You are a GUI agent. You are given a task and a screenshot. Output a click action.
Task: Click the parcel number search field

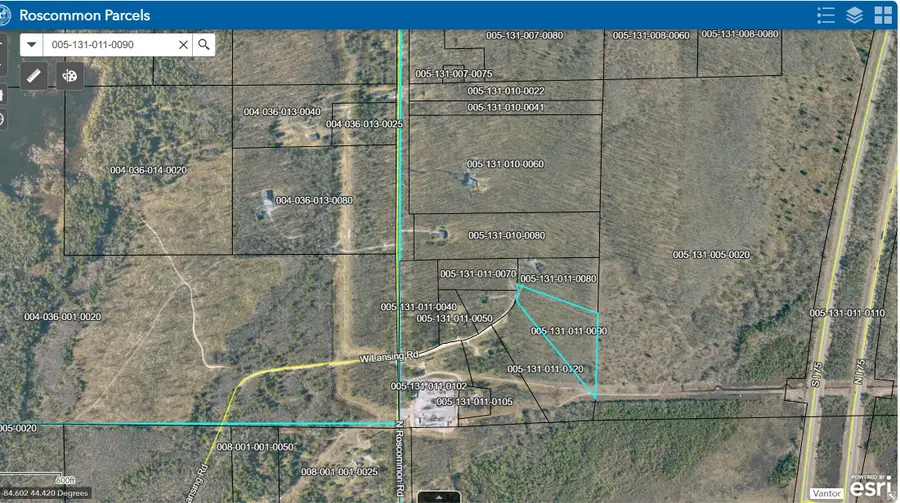tap(109, 44)
